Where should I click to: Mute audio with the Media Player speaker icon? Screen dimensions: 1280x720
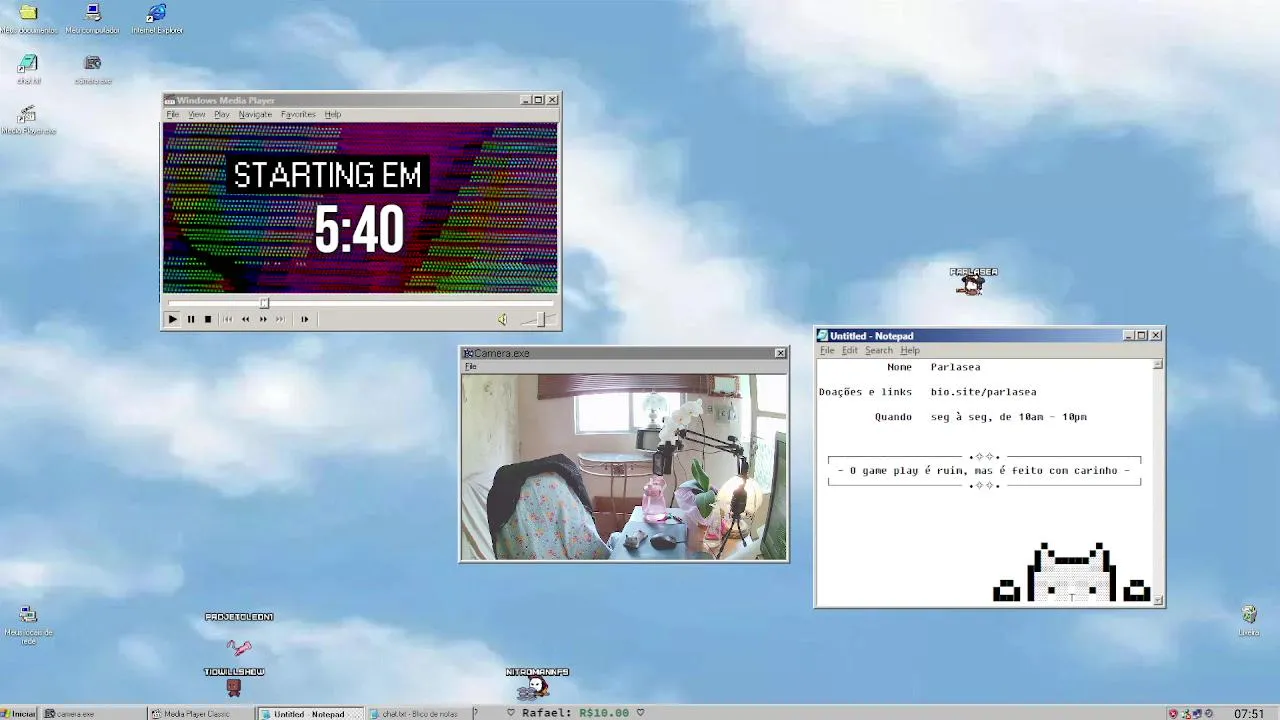(502, 319)
